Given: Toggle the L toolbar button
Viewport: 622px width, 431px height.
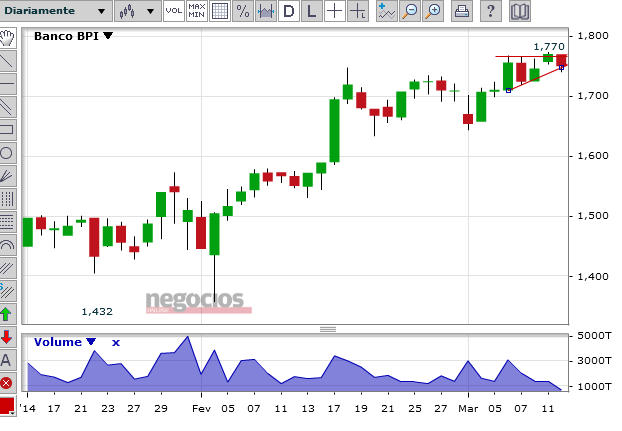Looking at the screenshot, I should pyautogui.click(x=312, y=11).
